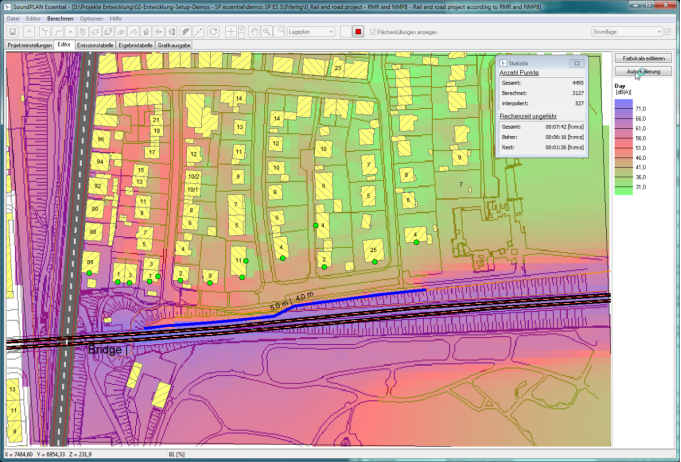Click the red stop calculation button
The height and width of the screenshot is (462, 681).
[x=357, y=32]
